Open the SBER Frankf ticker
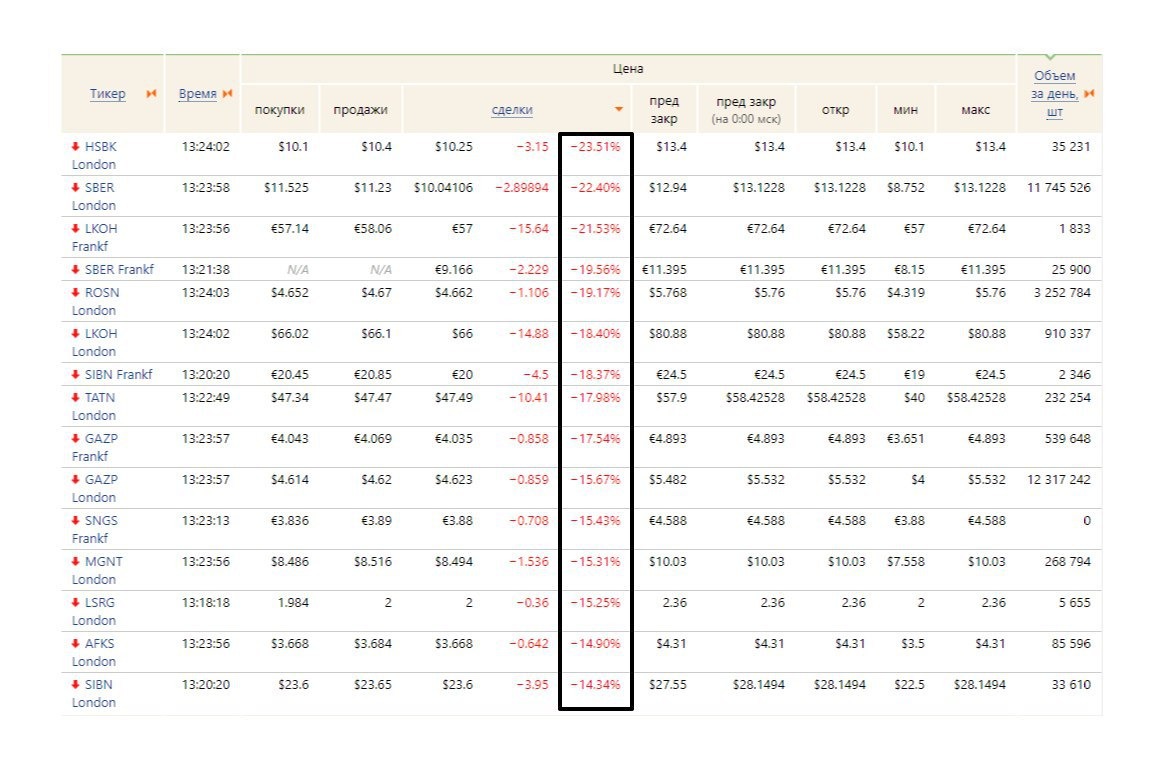 [119, 269]
